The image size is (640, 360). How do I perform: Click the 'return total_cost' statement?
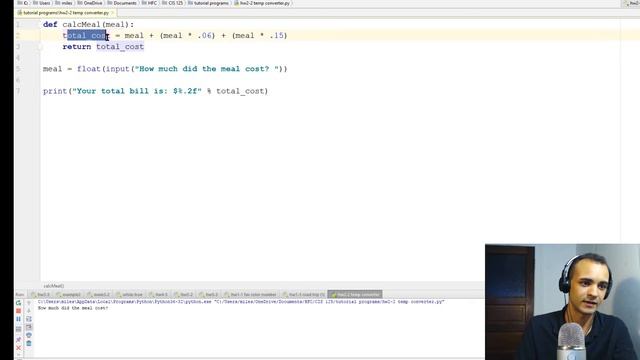(x=103, y=47)
